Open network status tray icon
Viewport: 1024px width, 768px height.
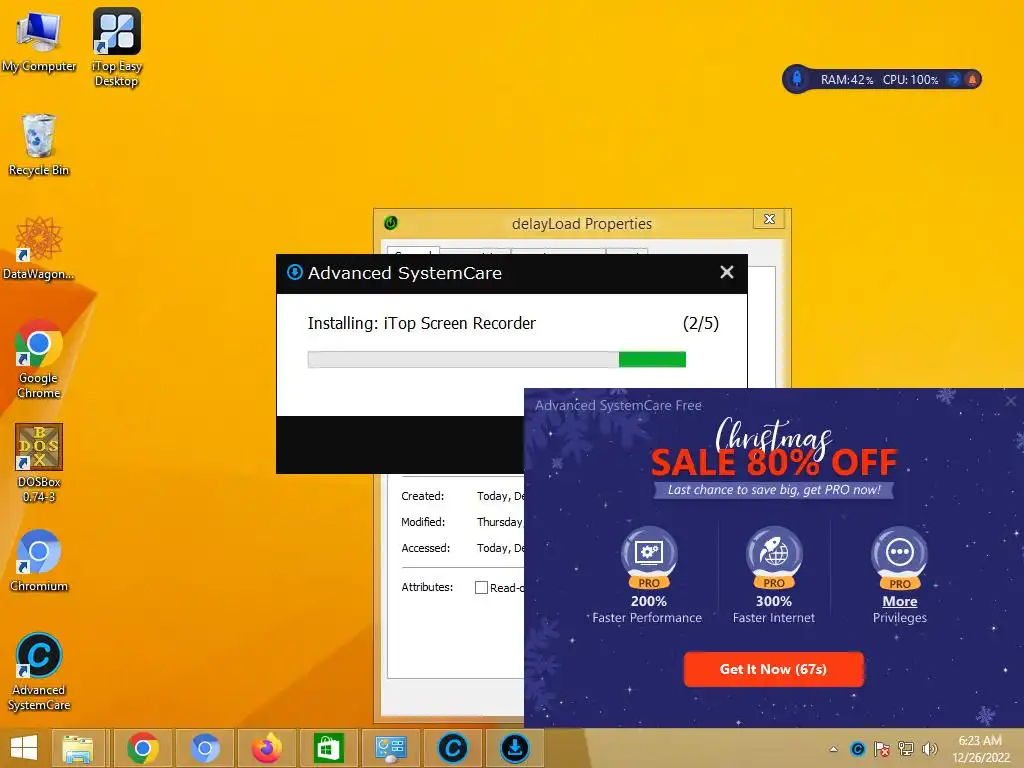coord(906,749)
